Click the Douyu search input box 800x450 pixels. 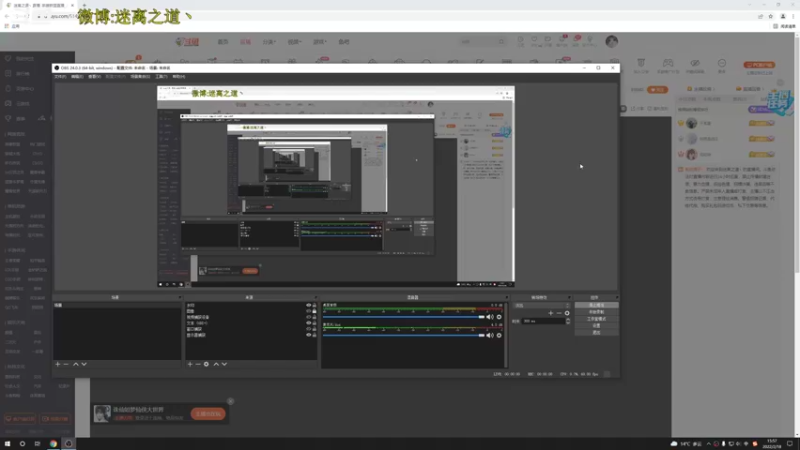coord(478,42)
